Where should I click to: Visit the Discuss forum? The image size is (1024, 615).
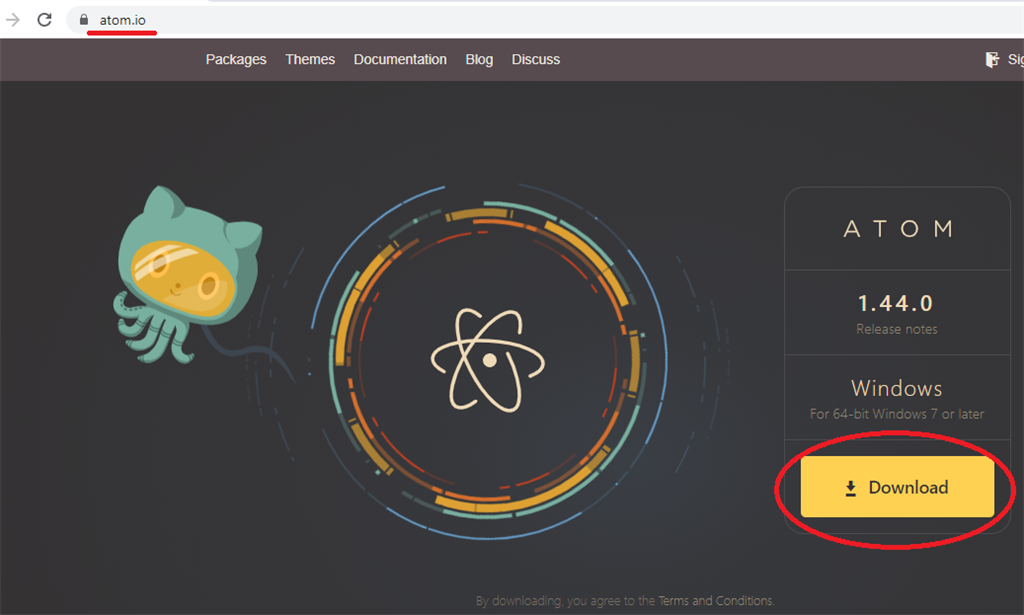pyautogui.click(x=536, y=59)
